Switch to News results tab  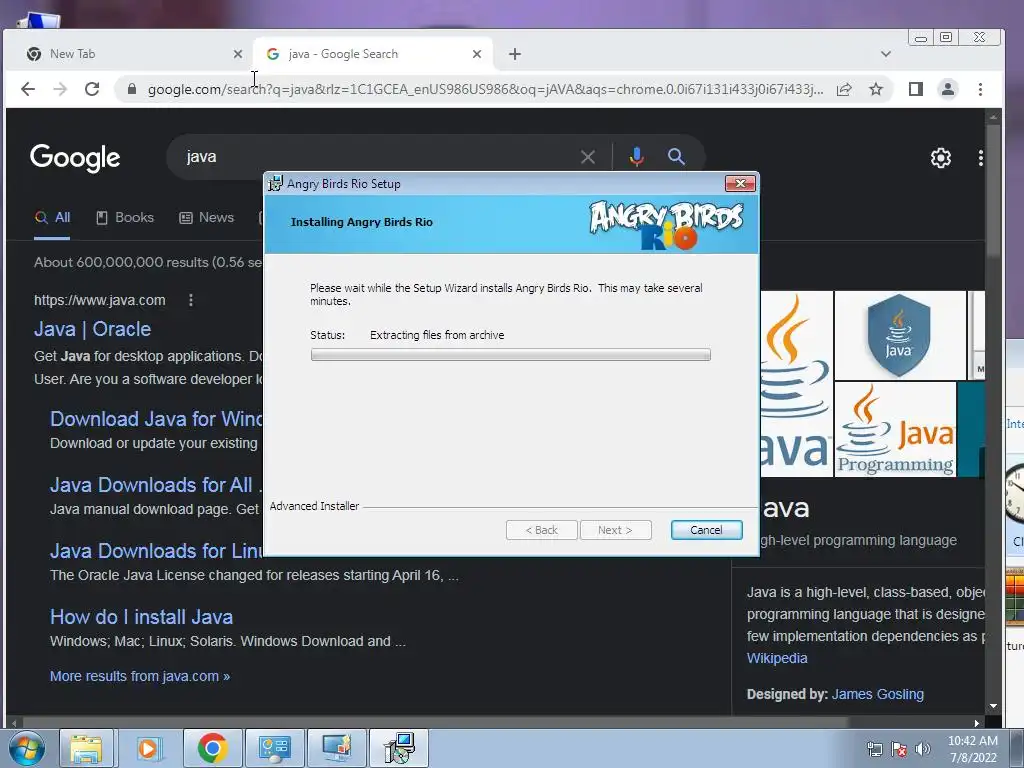pyautogui.click(x=206, y=217)
